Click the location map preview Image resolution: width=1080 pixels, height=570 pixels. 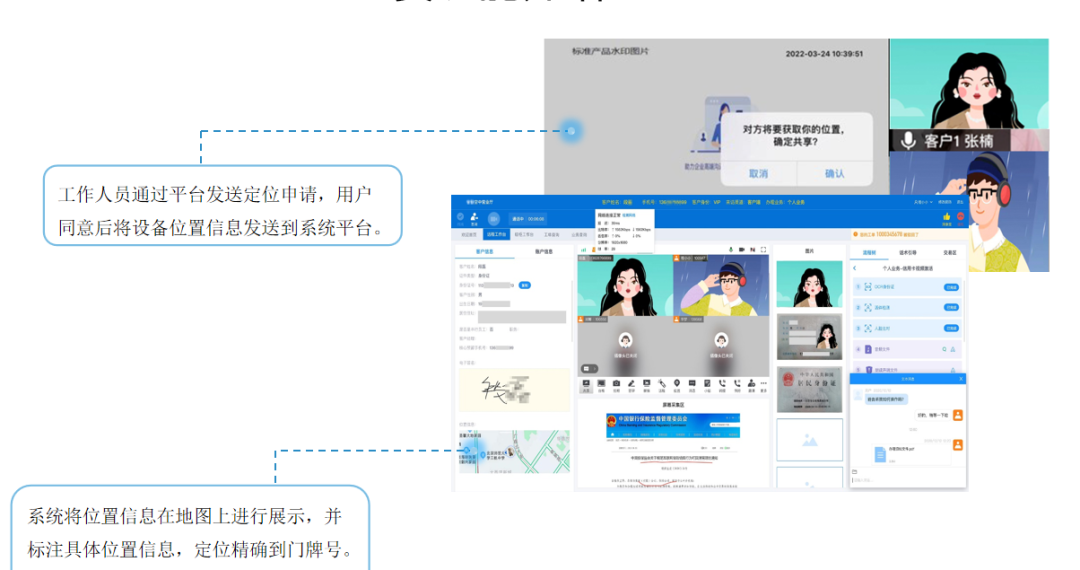click(515, 452)
